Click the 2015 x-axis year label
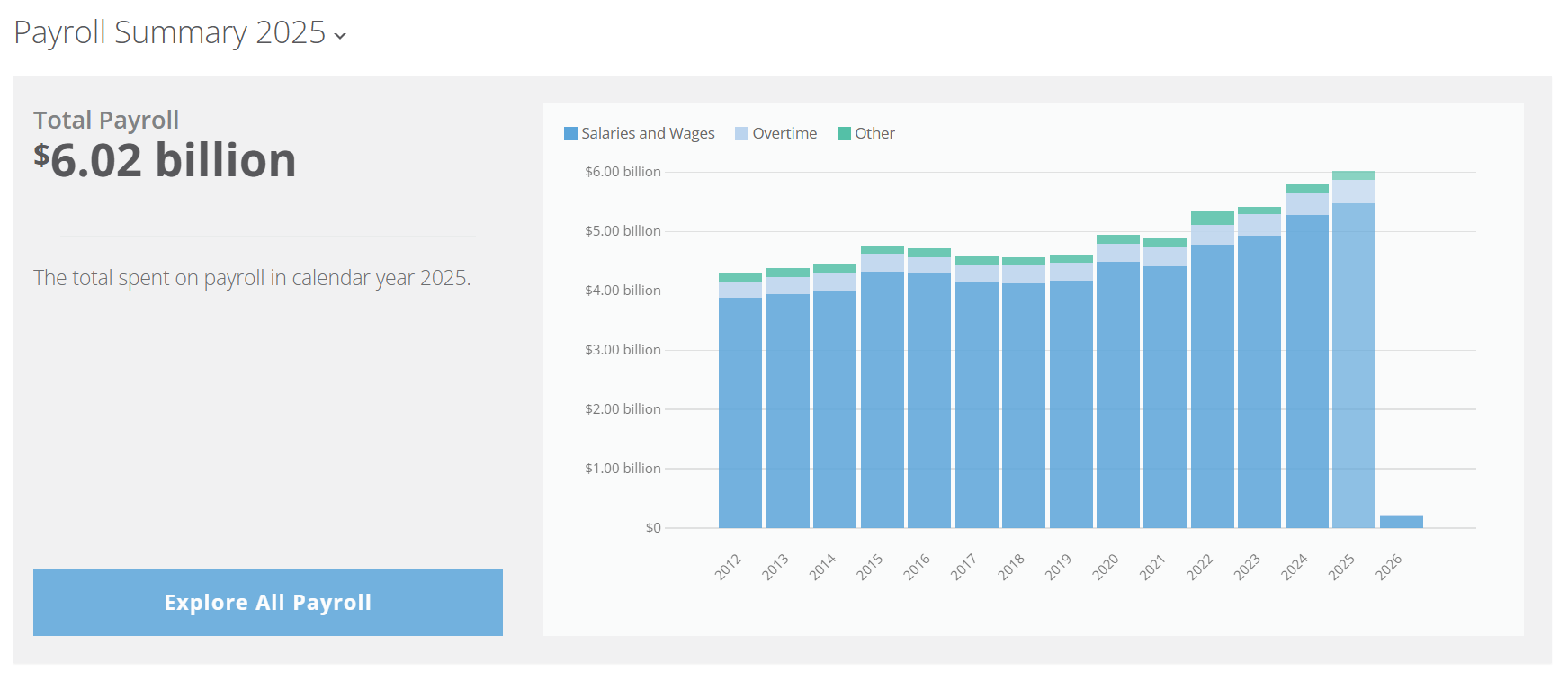The image size is (1568, 681). coord(869,567)
